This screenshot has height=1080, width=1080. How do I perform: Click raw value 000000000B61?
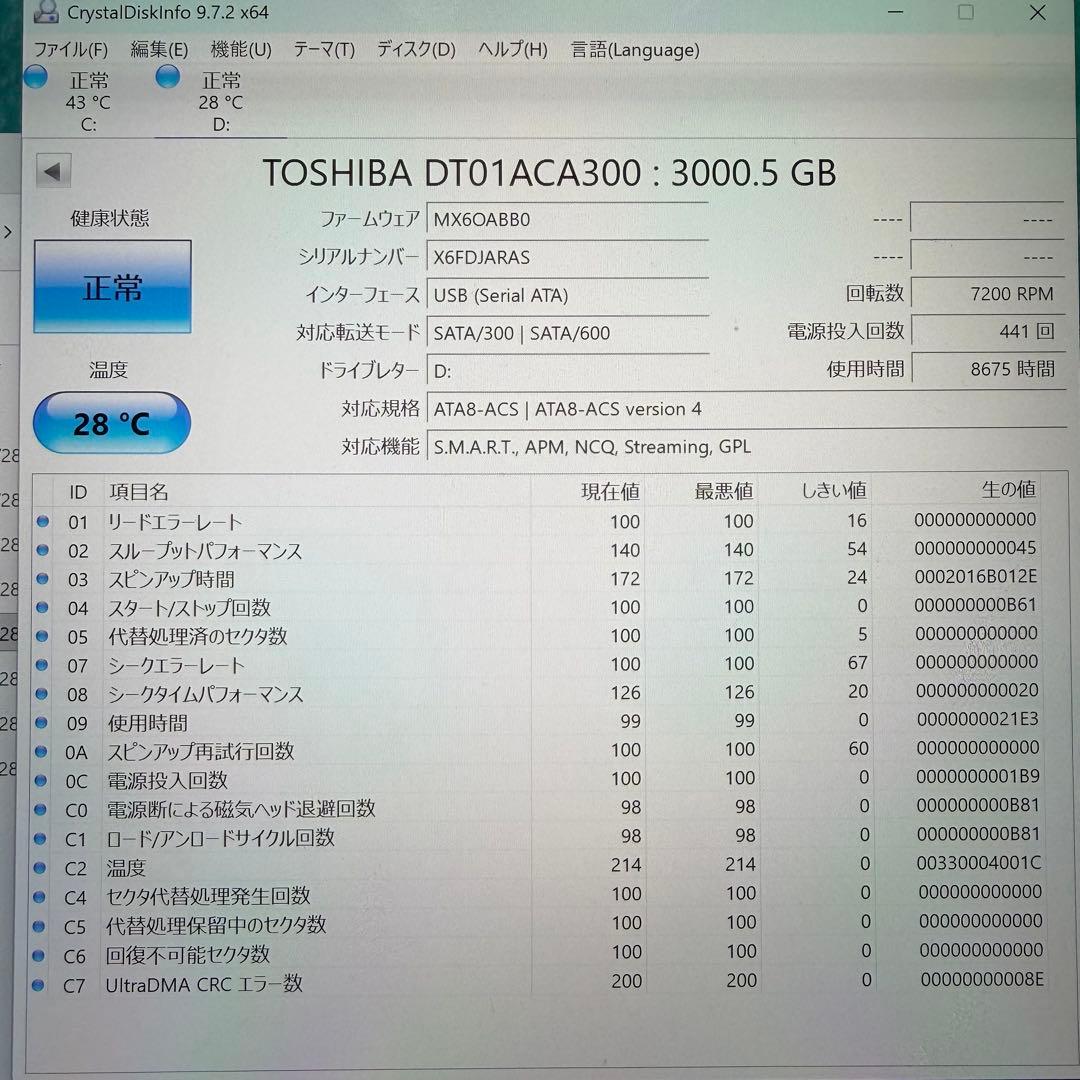975,605
